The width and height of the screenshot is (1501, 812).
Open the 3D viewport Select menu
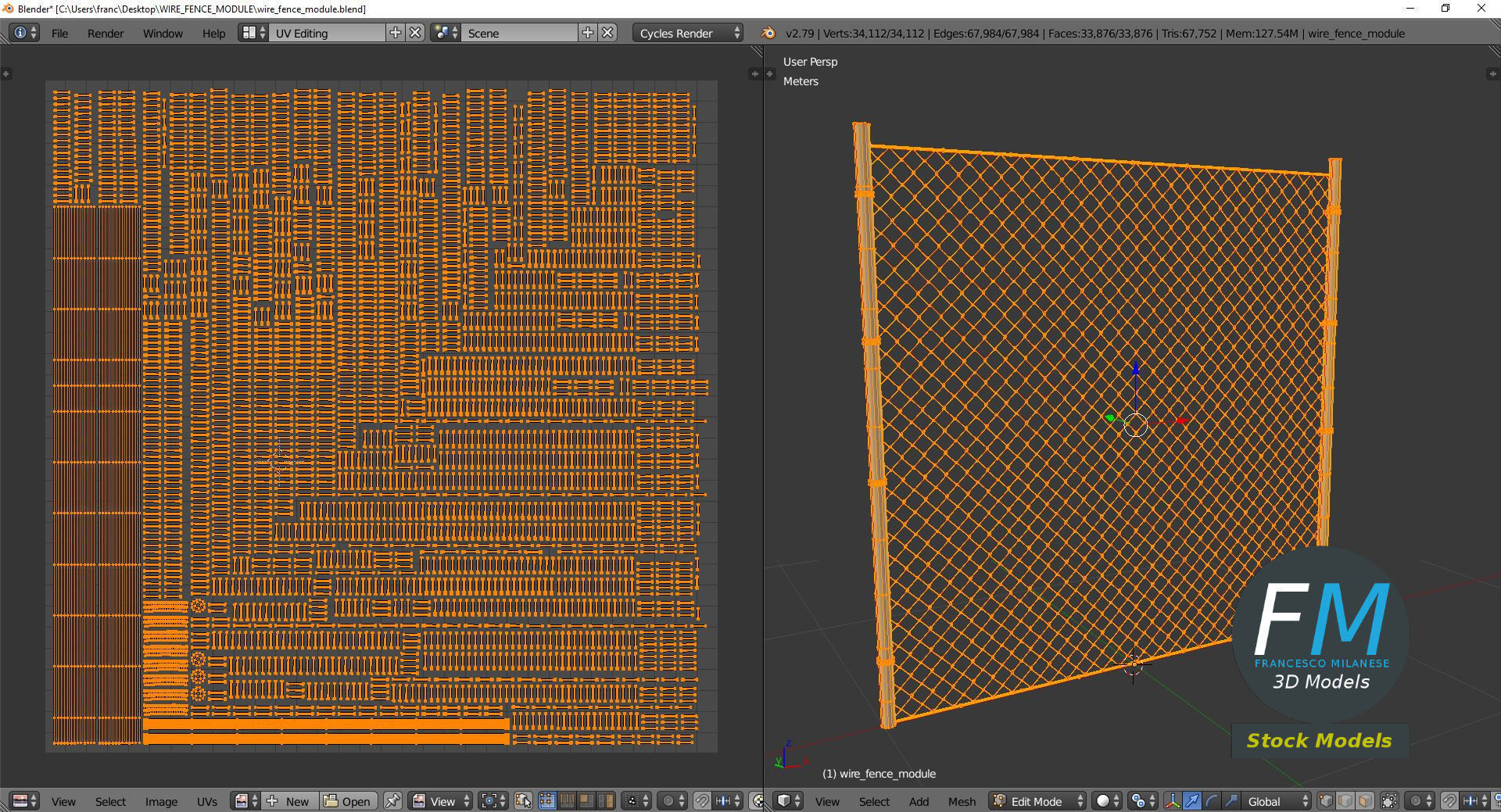tap(874, 802)
